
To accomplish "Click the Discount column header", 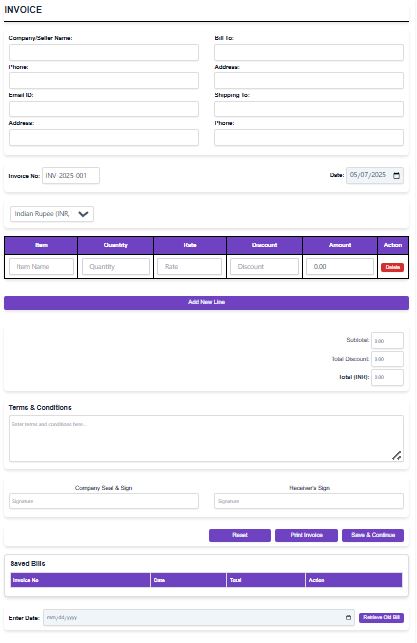I will point(264,245).
